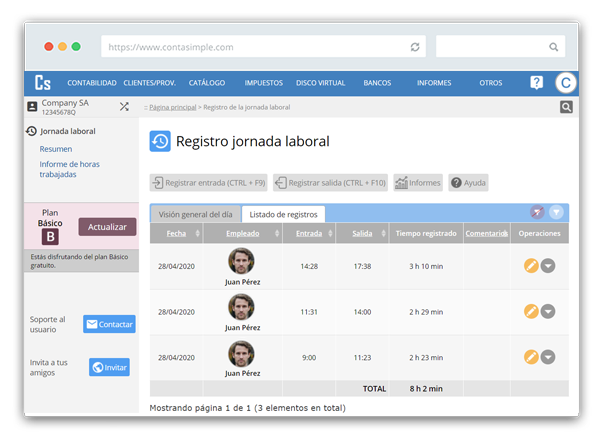600x442 pixels.
Task: Reload the page using browser refresh icon
Action: point(415,47)
